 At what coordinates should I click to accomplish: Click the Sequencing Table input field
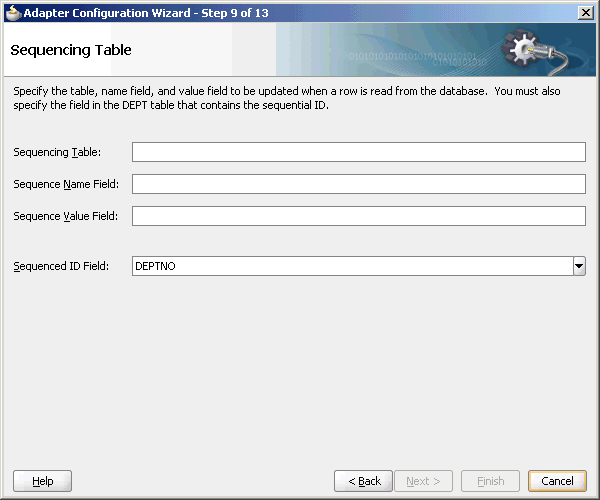(x=359, y=152)
